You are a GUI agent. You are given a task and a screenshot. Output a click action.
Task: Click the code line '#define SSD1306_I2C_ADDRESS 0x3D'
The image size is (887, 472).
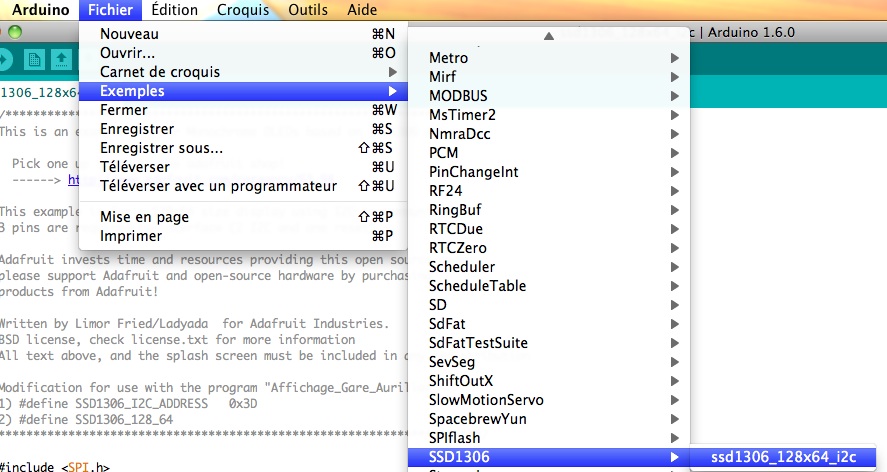128,404
